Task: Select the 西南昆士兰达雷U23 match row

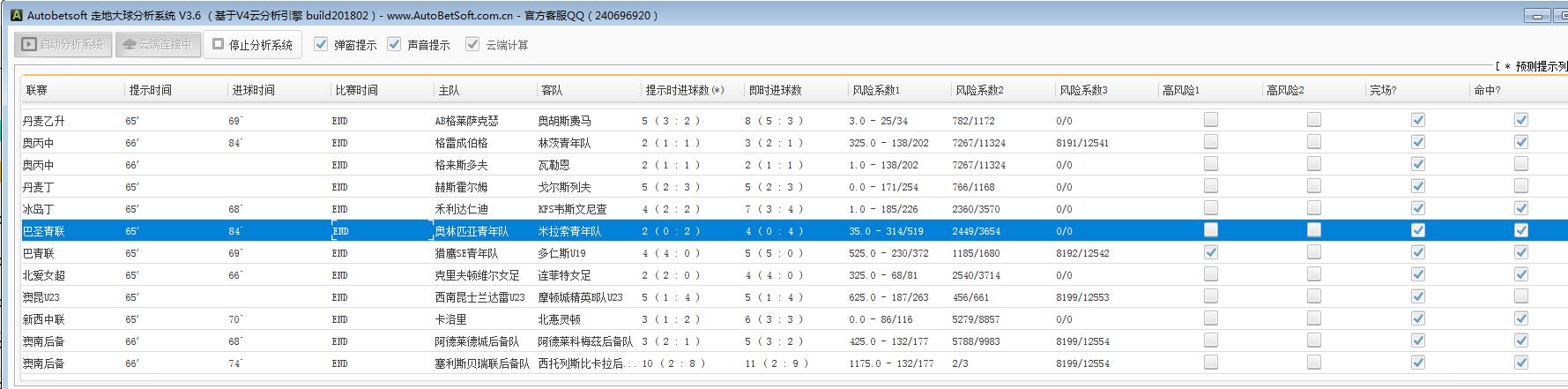Action: [479, 297]
